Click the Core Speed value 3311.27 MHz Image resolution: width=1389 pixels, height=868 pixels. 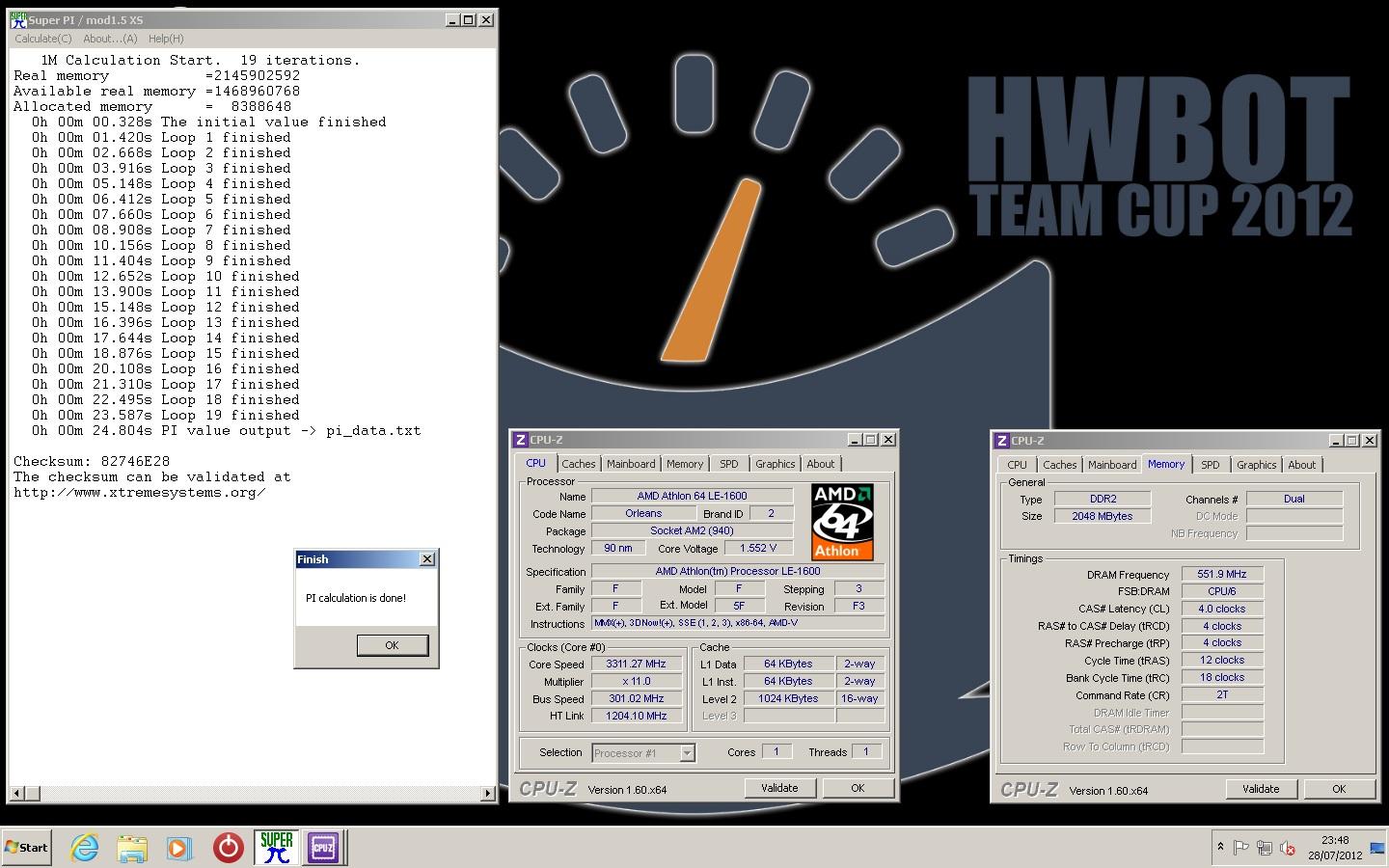pyautogui.click(x=636, y=664)
